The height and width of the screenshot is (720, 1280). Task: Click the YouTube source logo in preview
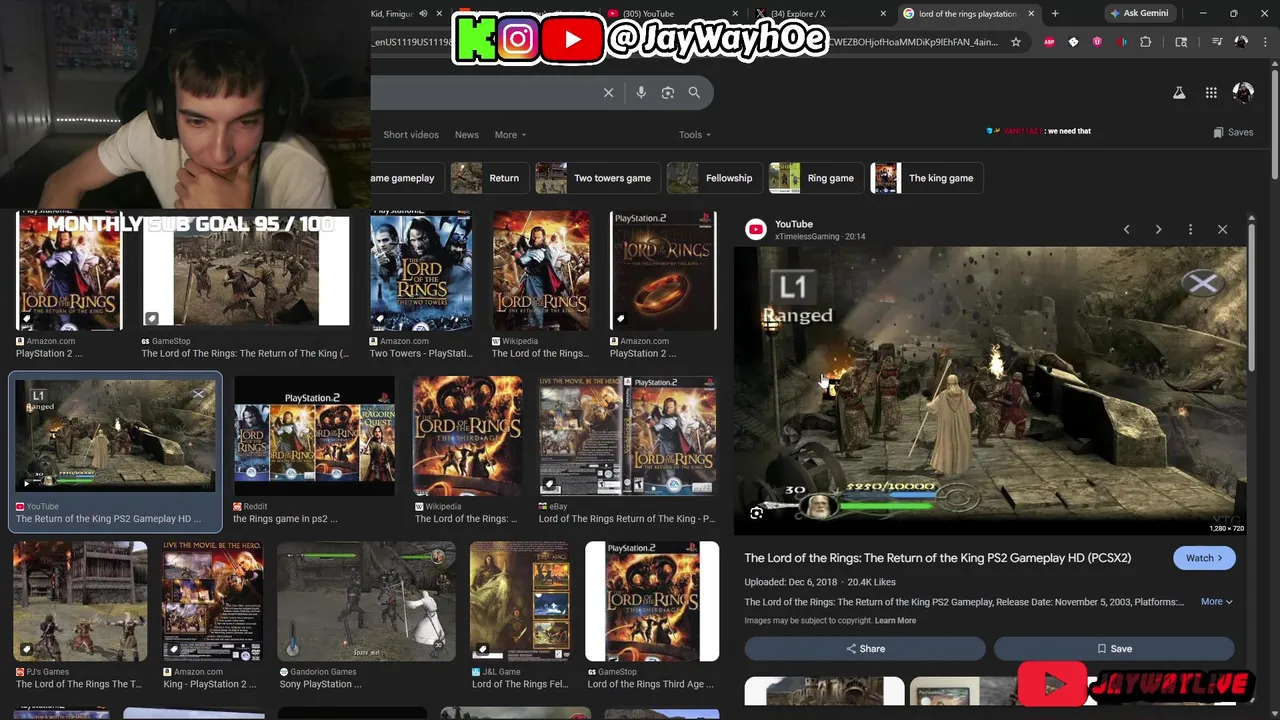[756, 229]
